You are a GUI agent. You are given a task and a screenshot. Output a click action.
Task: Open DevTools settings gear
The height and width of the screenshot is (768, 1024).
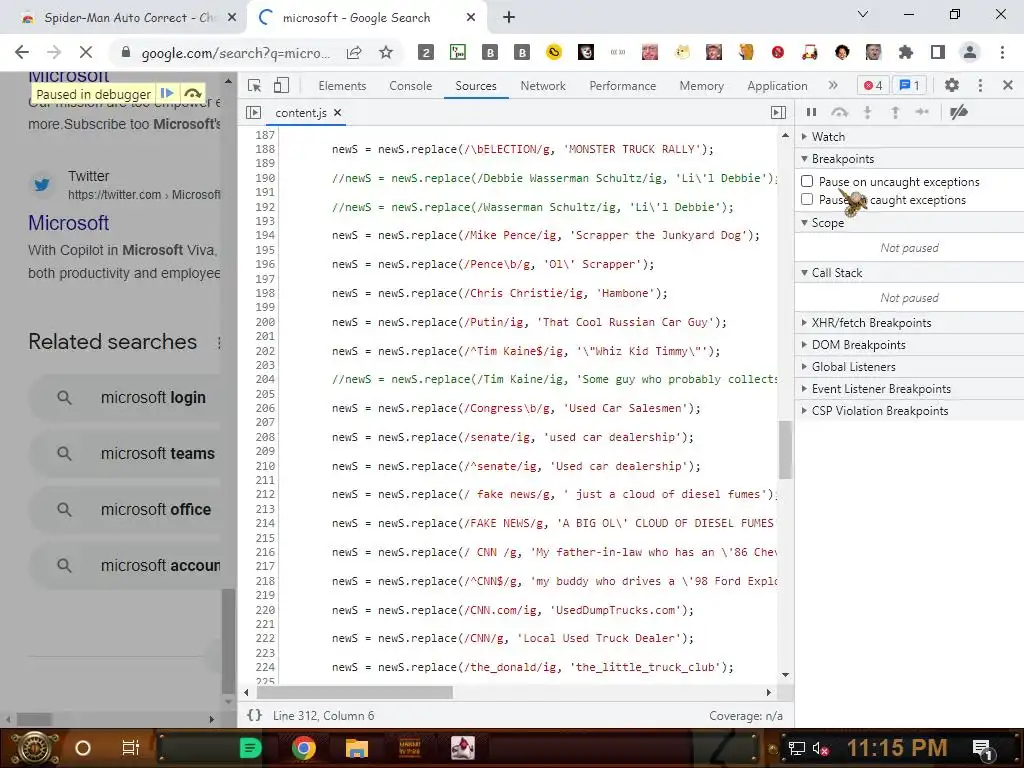tap(952, 86)
